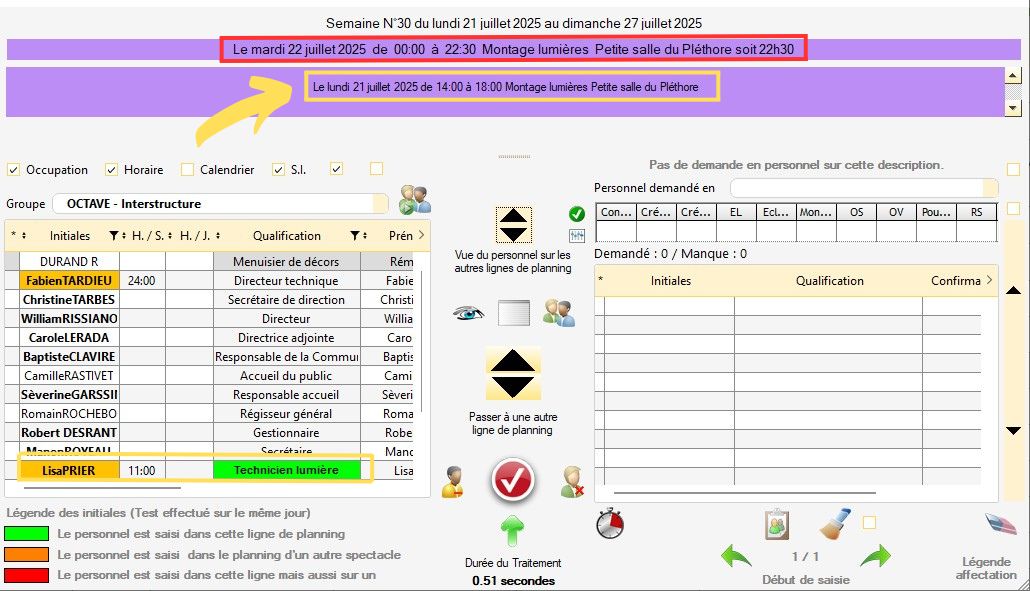
Task: Toggle the Horaire checkbox
Action: pos(112,170)
